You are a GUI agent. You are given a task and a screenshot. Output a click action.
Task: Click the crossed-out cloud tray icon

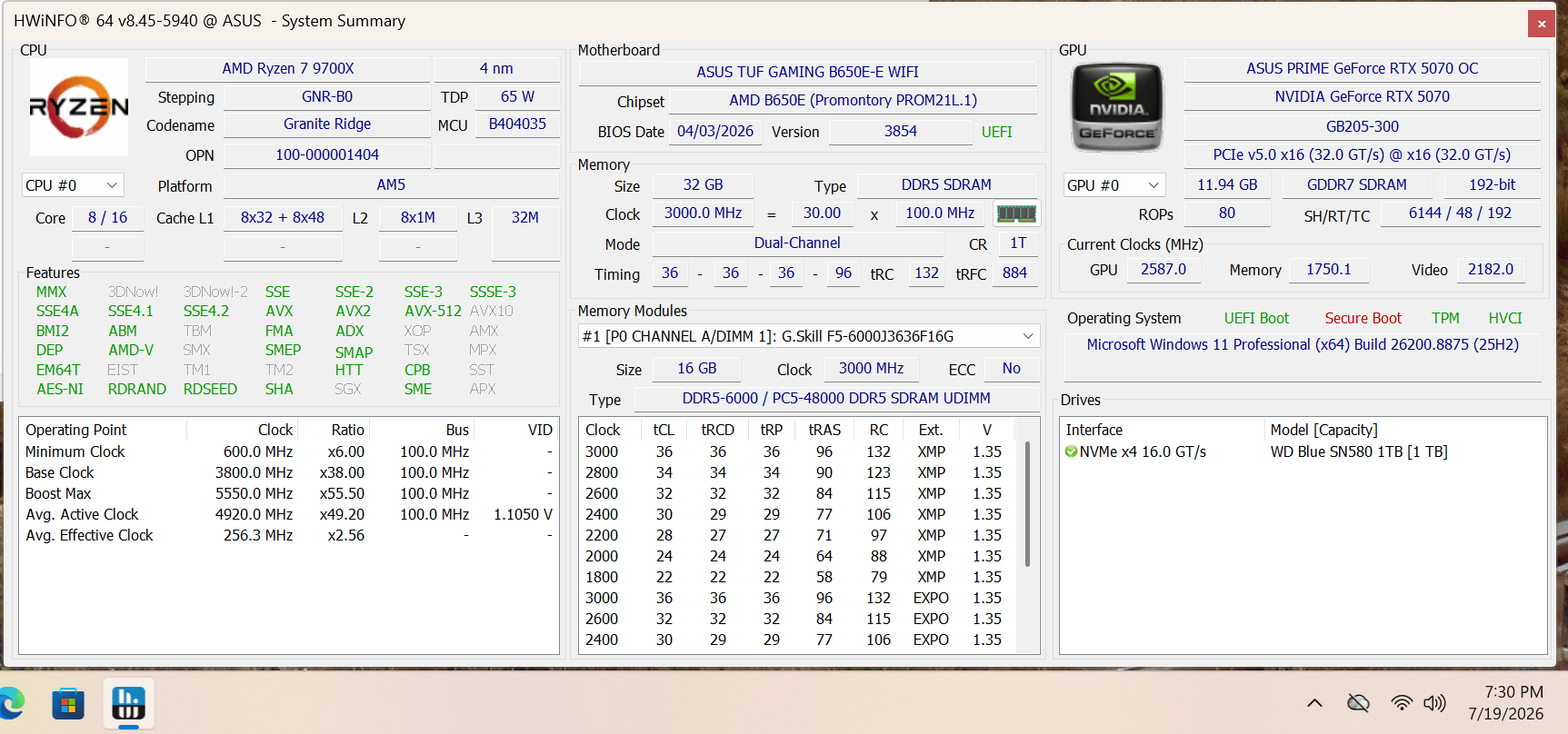pyautogui.click(x=1358, y=703)
